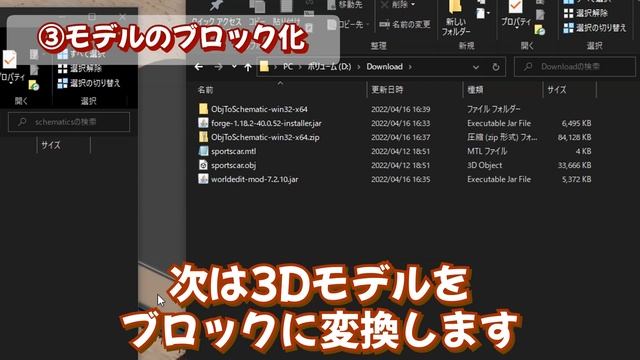Go up one folder level
This screenshot has width=640, height=360.
click(x=248, y=67)
